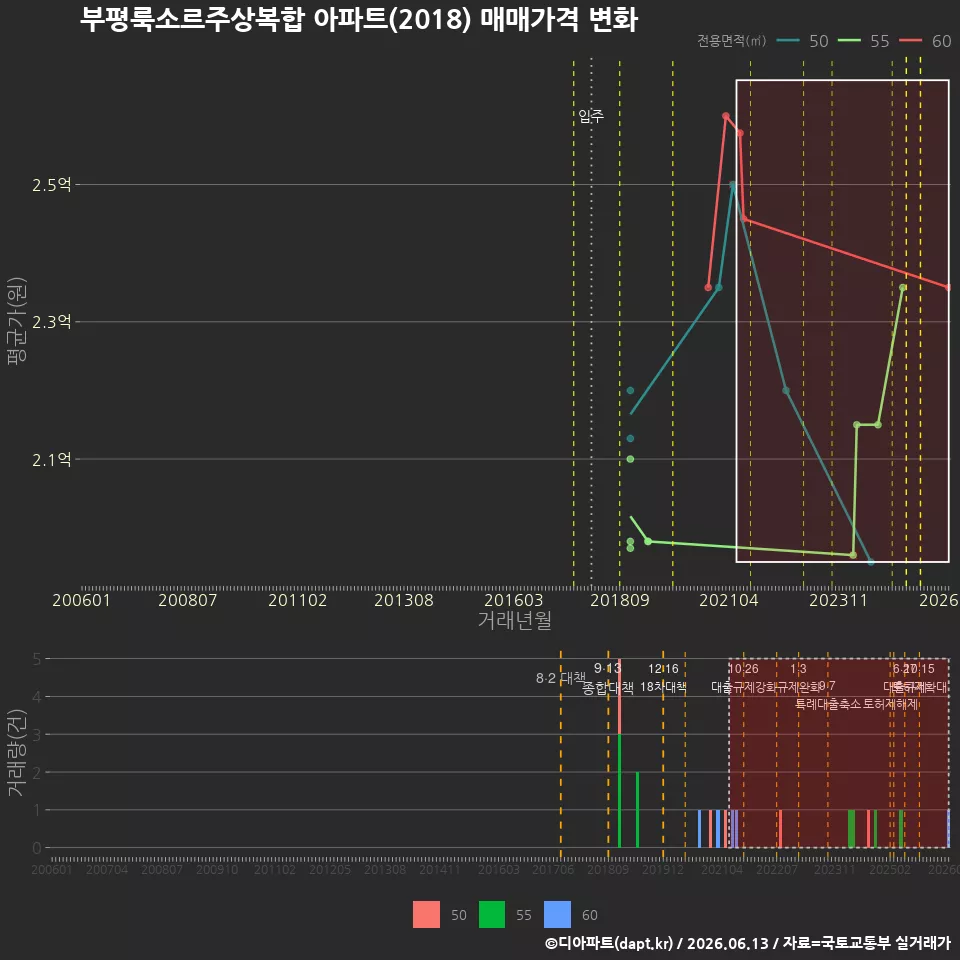Click the x-axis label 201809 in price chart
Screen dimensions: 960x960
[620, 600]
